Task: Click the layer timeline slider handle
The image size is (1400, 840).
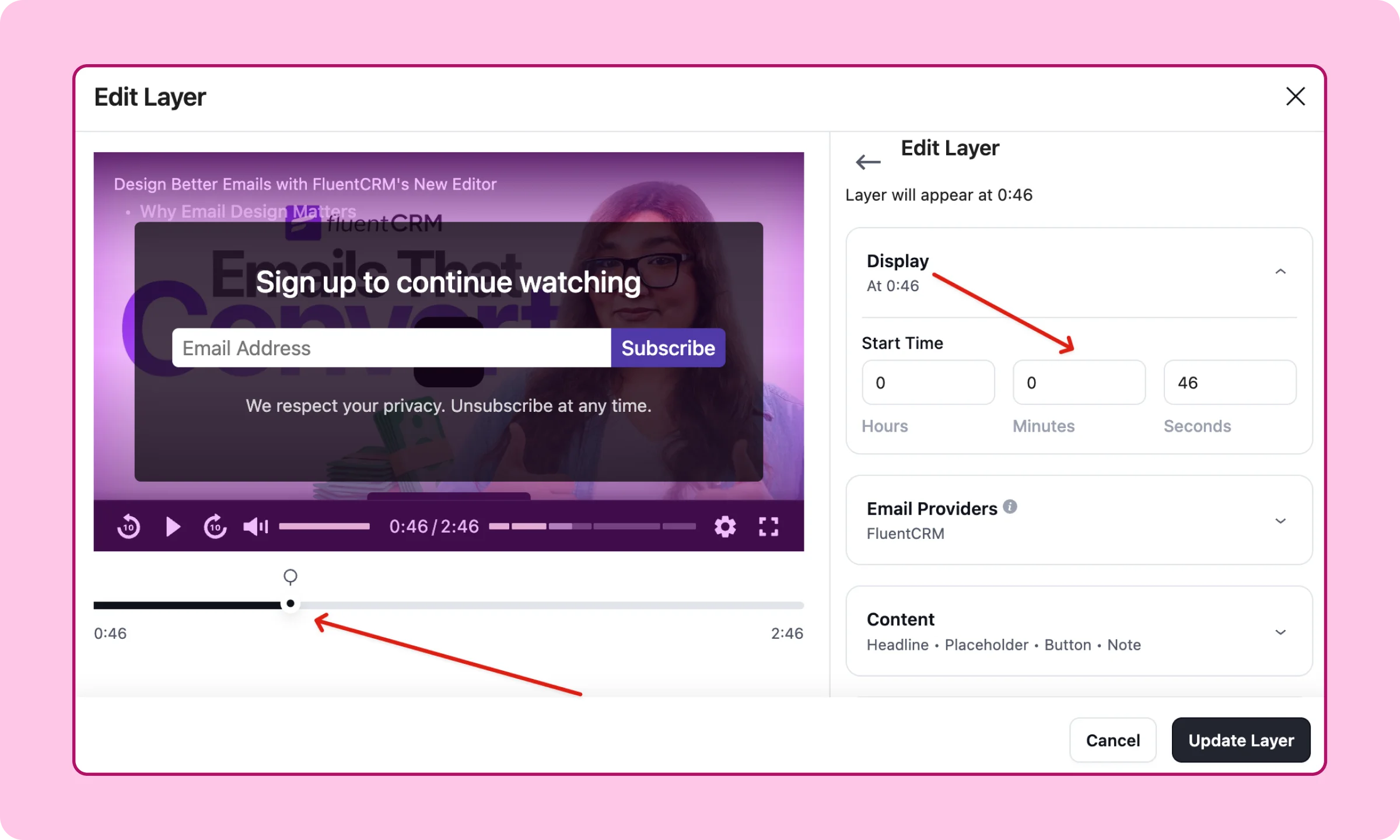Action: tap(290, 604)
